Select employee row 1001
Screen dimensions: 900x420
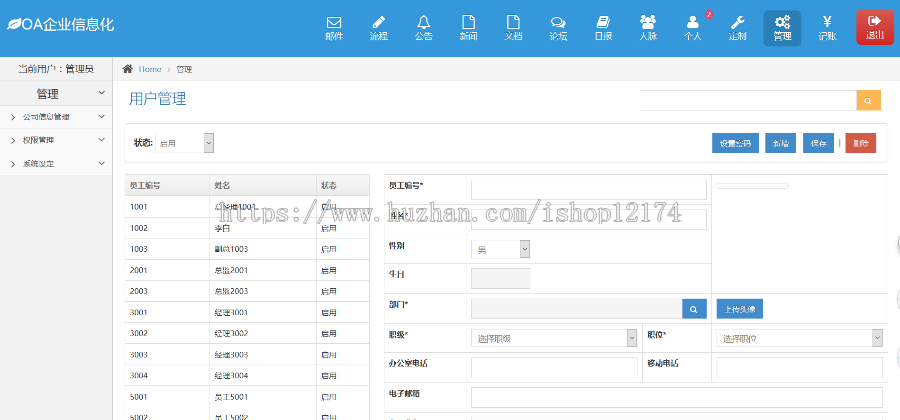coord(247,207)
